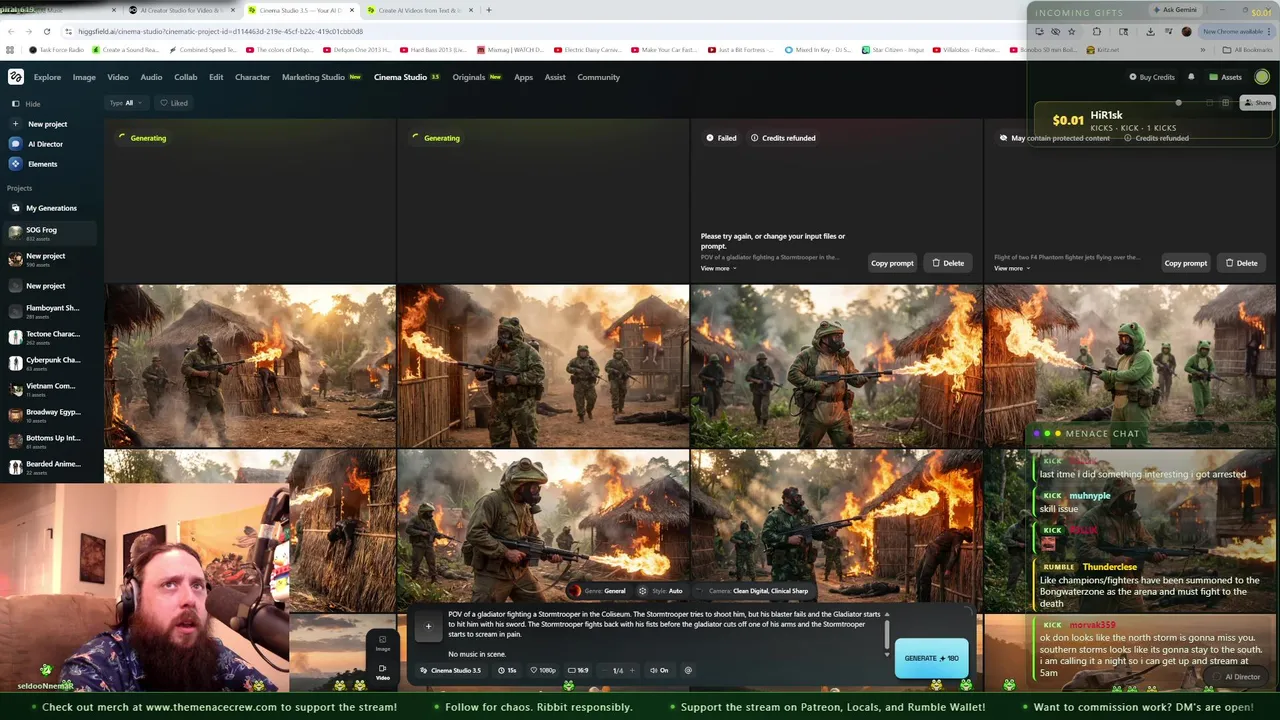Open the Audio menu

[151, 77]
